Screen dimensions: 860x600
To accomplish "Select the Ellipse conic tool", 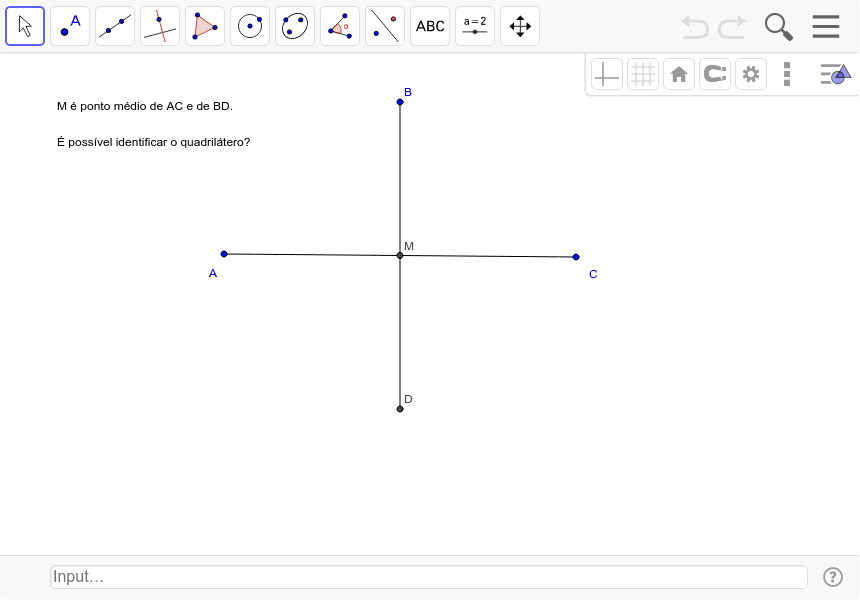I will tap(295, 26).
